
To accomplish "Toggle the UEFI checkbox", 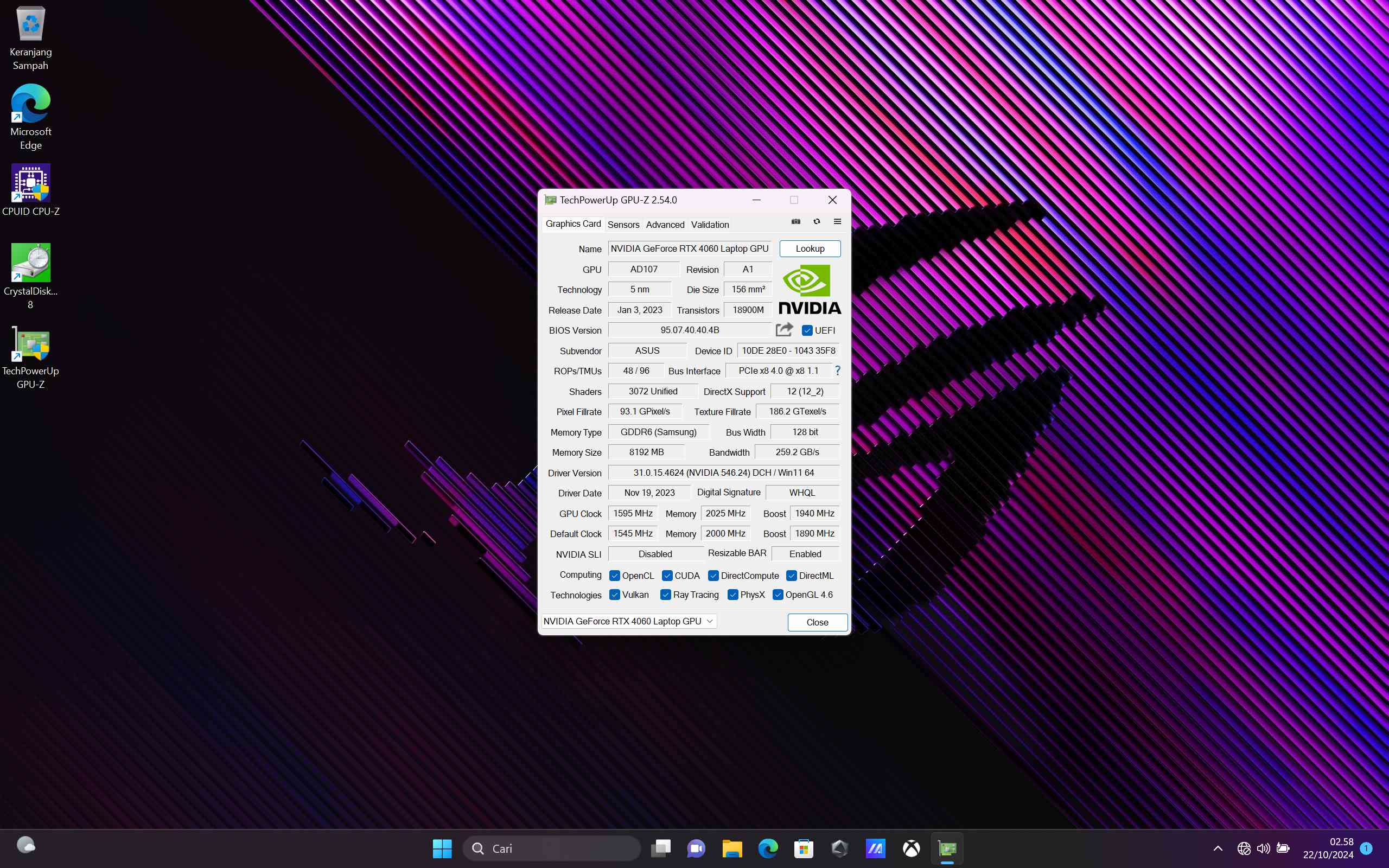I will (807, 331).
